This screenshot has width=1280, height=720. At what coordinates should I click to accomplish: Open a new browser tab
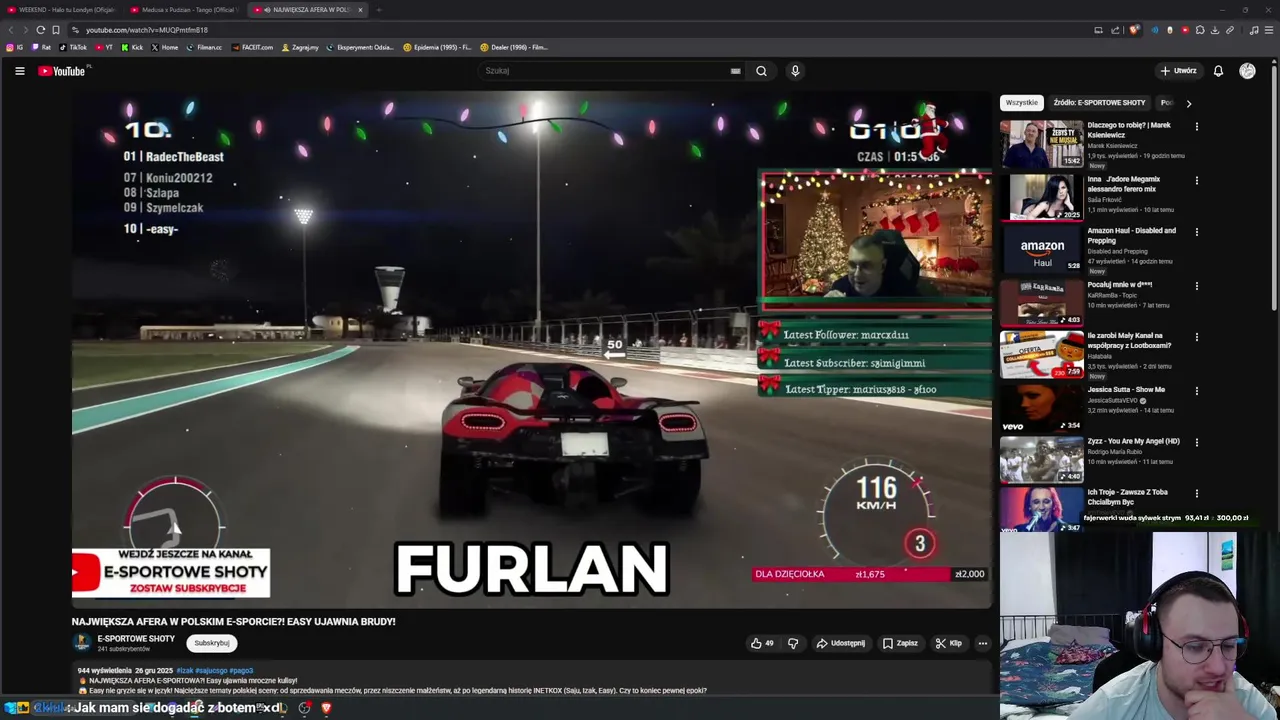pyautogui.click(x=379, y=10)
